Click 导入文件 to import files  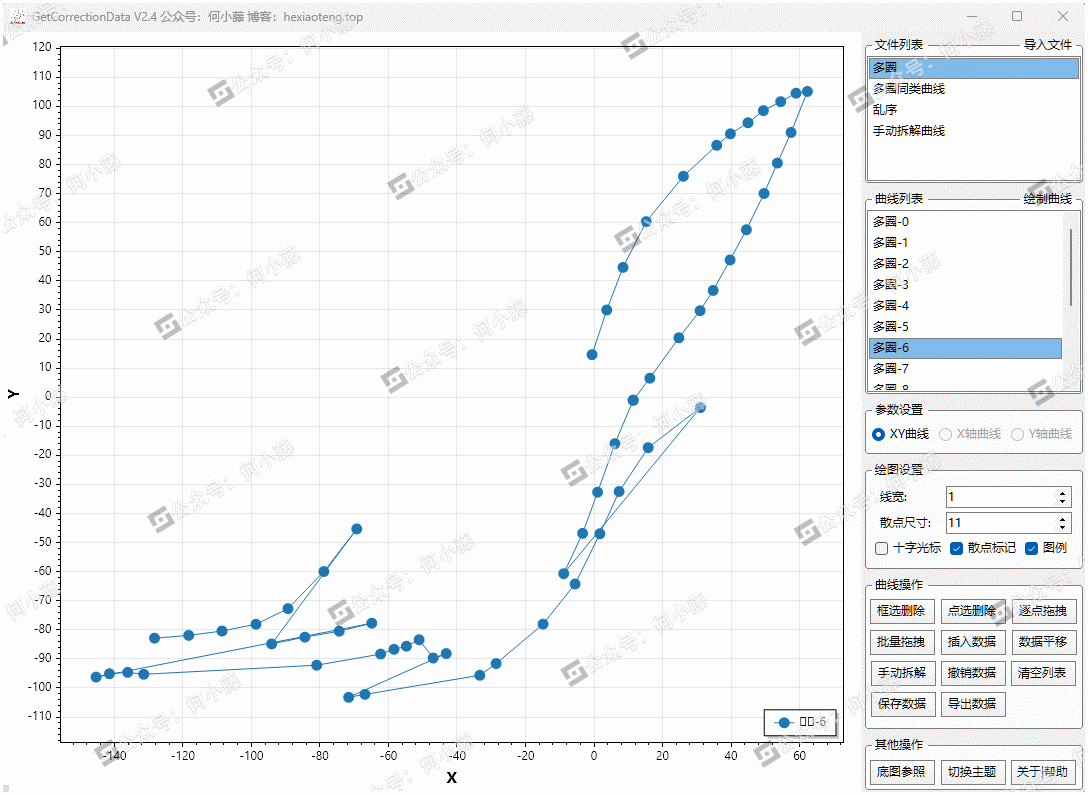point(1047,45)
